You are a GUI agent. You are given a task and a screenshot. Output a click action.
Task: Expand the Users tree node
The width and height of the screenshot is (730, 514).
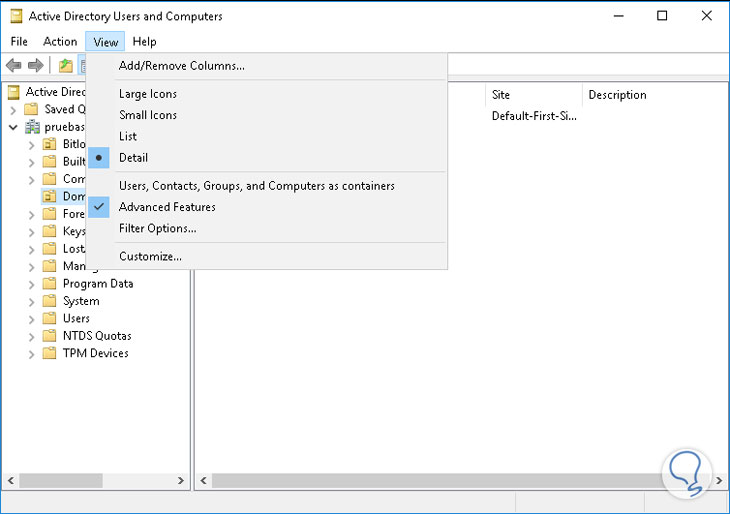point(31,319)
